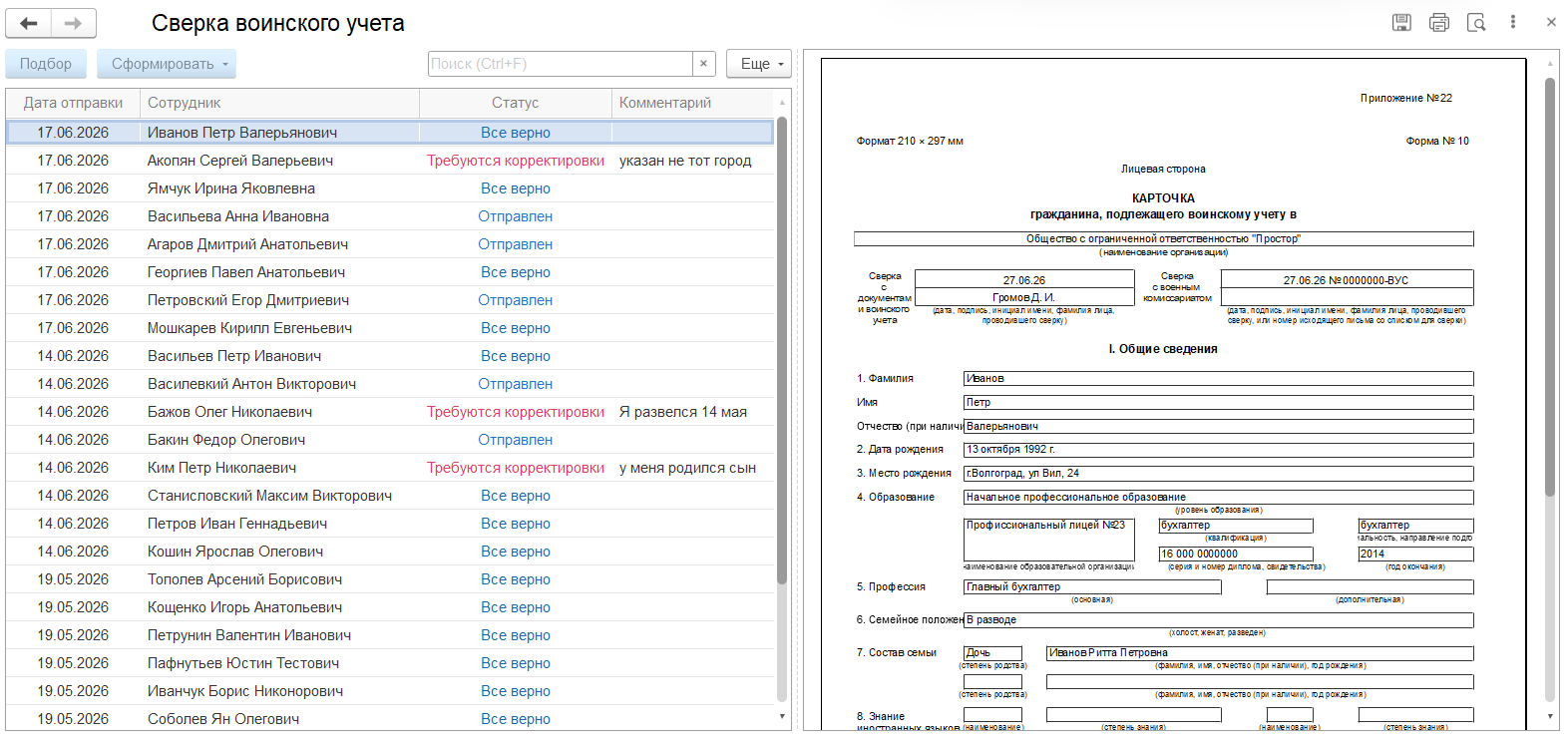Viewport: 1568px width, 740px height.
Task: Click the employee list vertical scrollbar
Action: click(782, 349)
